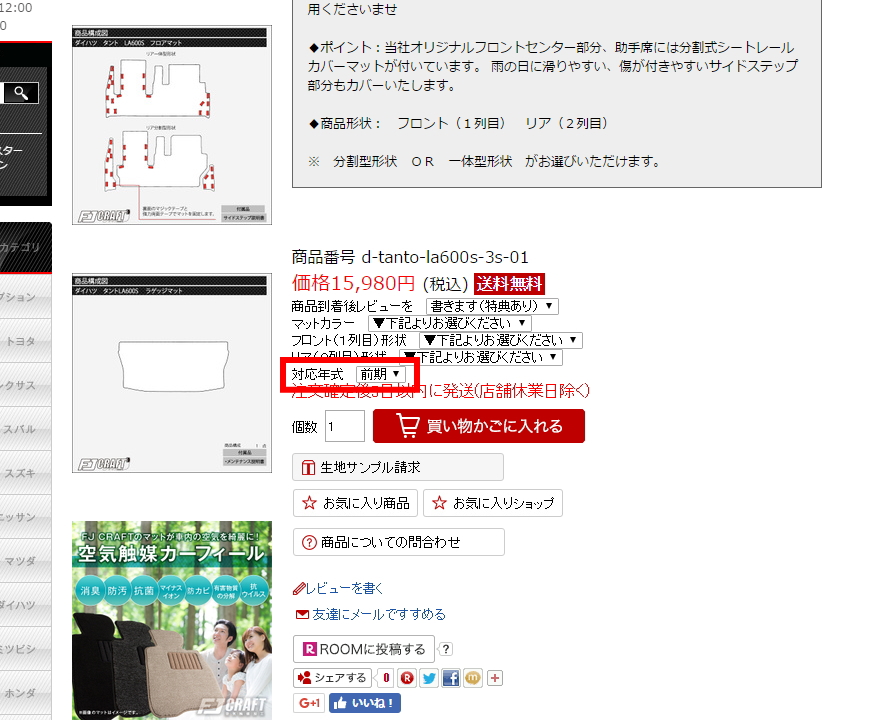Select トヨタ in category sidebar
The width and height of the screenshot is (890, 720).
pyautogui.click(x=20, y=341)
